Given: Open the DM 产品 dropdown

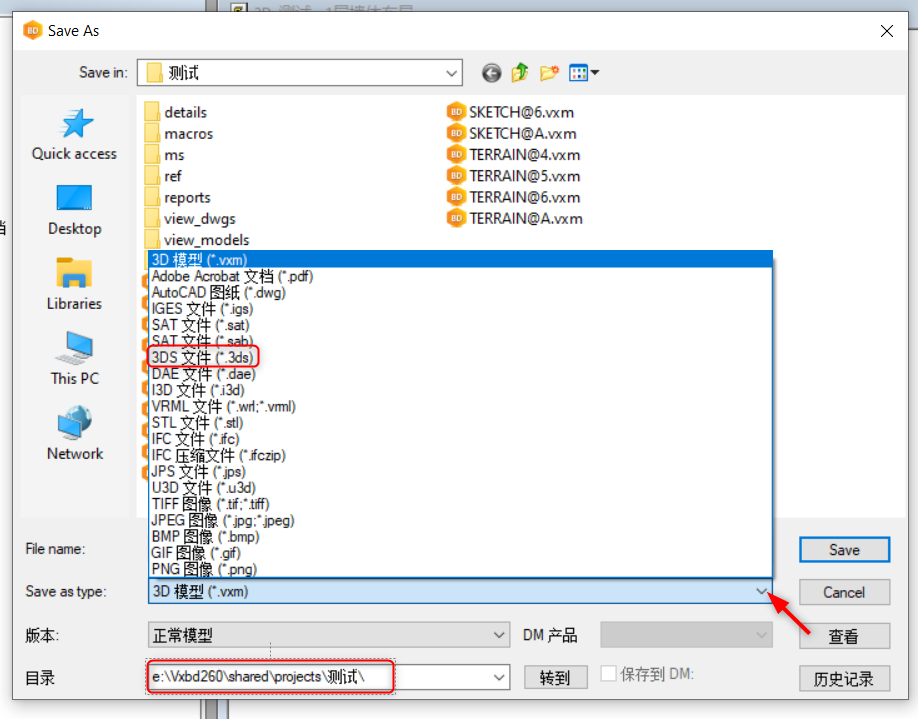Looking at the screenshot, I should pos(686,635).
